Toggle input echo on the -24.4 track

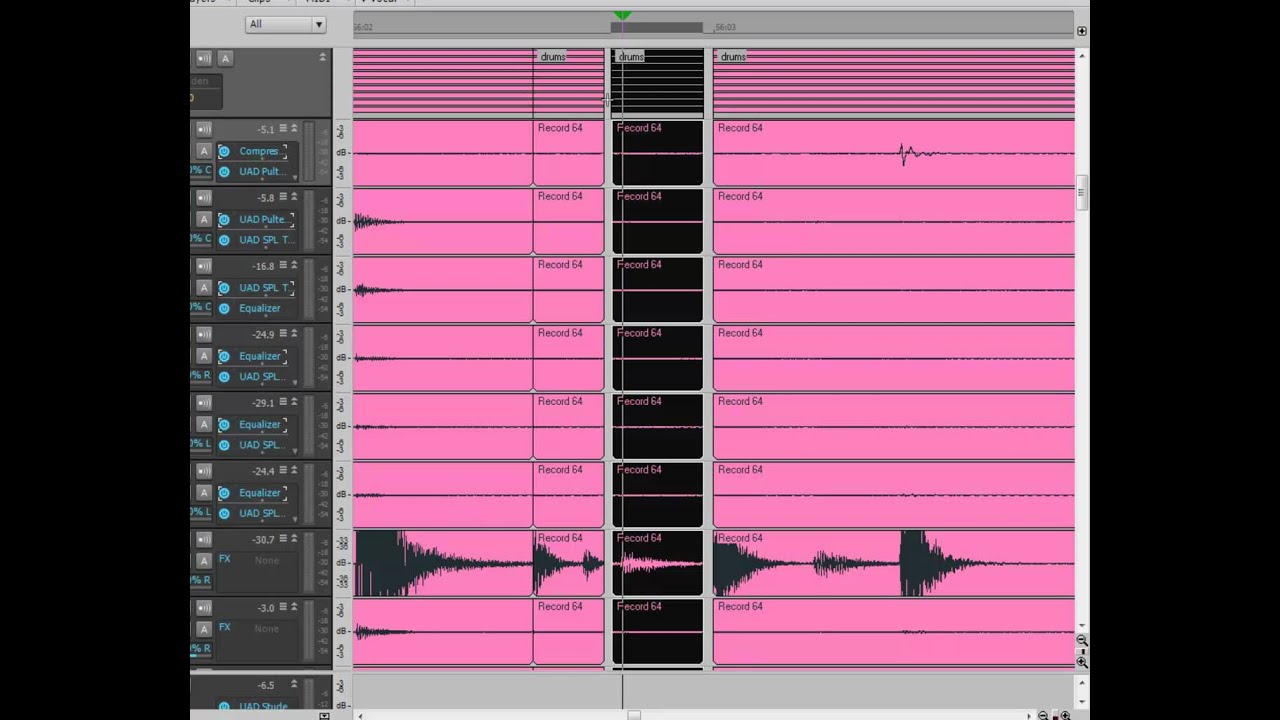click(x=204, y=471)
